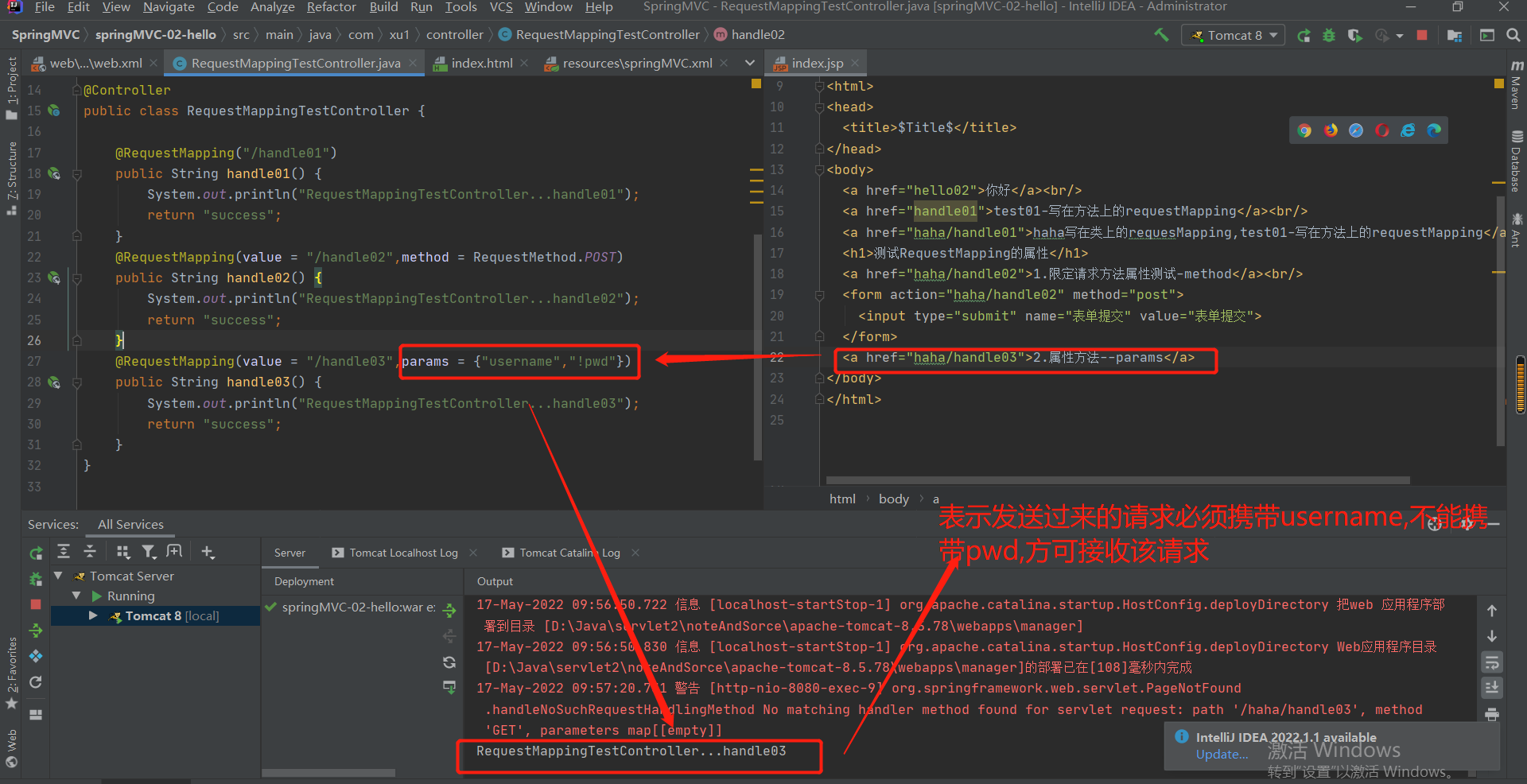1527x784 pixels.
Task: Collapse Tomcat Server tree node
Action: click(59, 575)
